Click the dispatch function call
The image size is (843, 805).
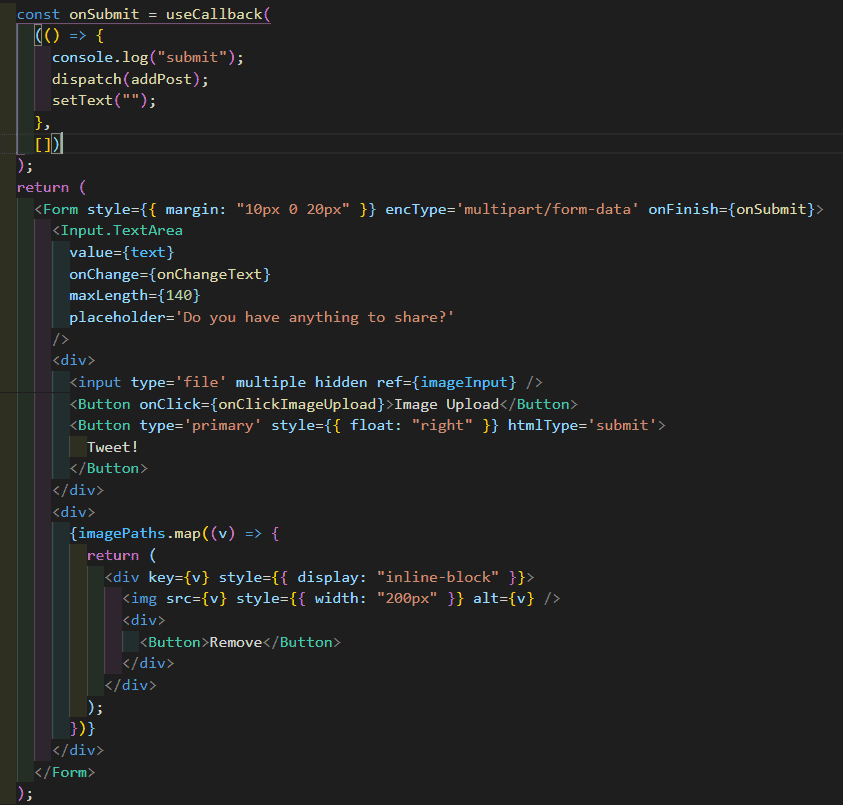87,79
